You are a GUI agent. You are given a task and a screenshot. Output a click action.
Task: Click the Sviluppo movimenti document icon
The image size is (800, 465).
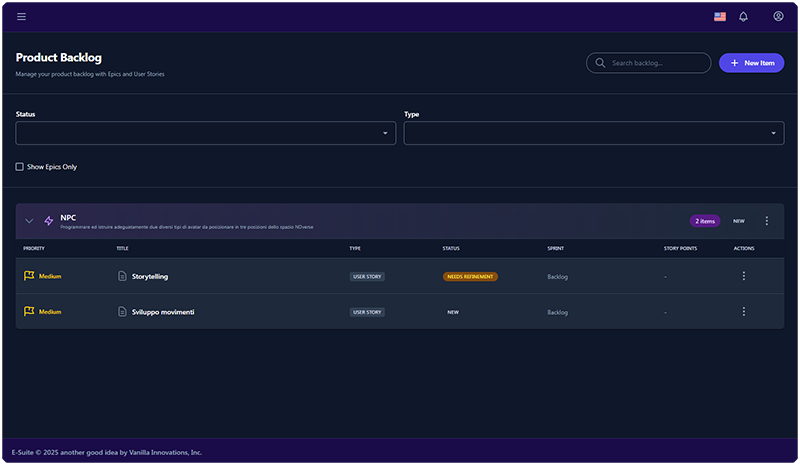click(x=123, y=312)
